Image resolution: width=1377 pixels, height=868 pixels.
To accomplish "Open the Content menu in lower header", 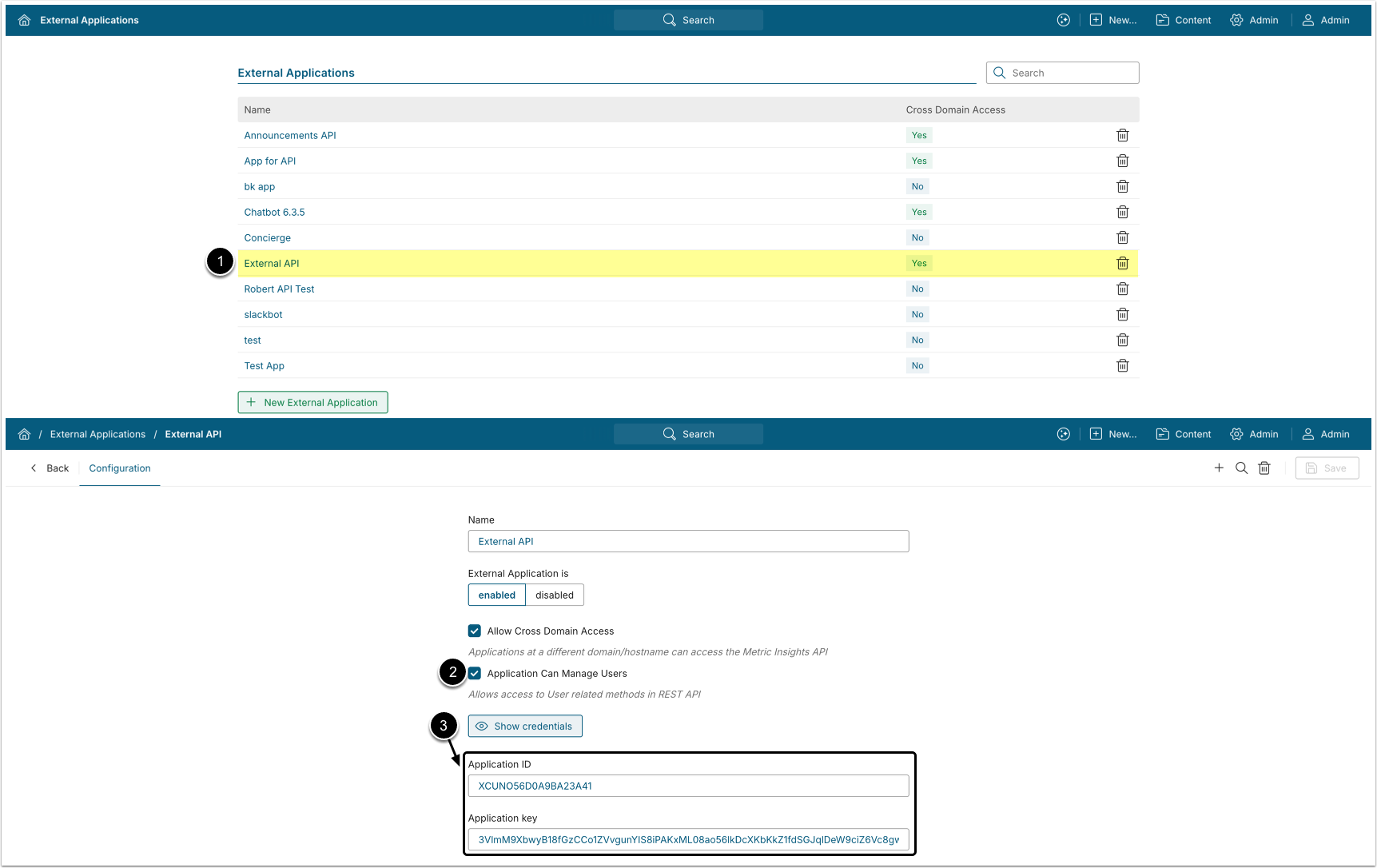I will click(x=1184, y=434).
